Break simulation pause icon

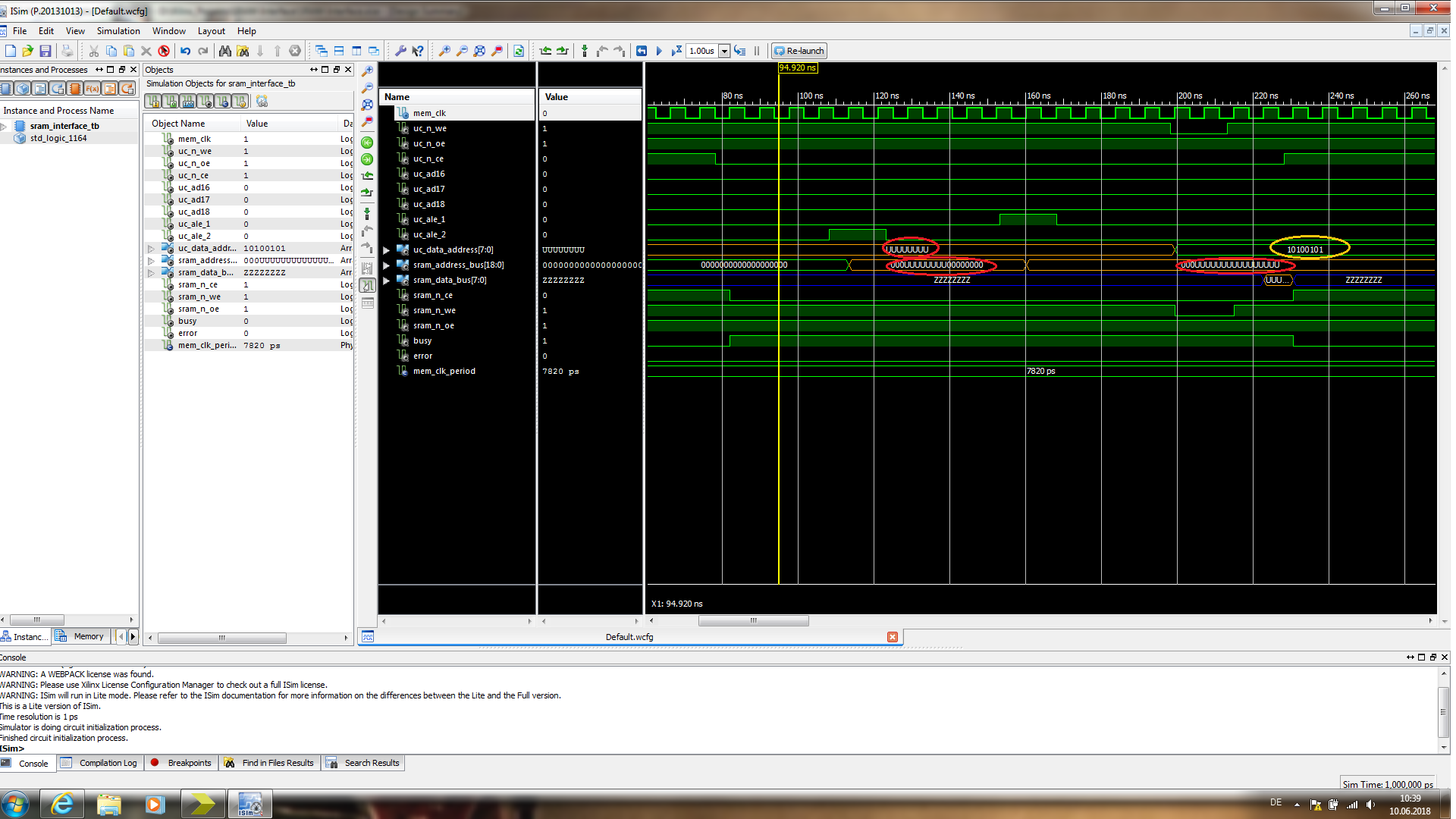(x=757, y=51)
